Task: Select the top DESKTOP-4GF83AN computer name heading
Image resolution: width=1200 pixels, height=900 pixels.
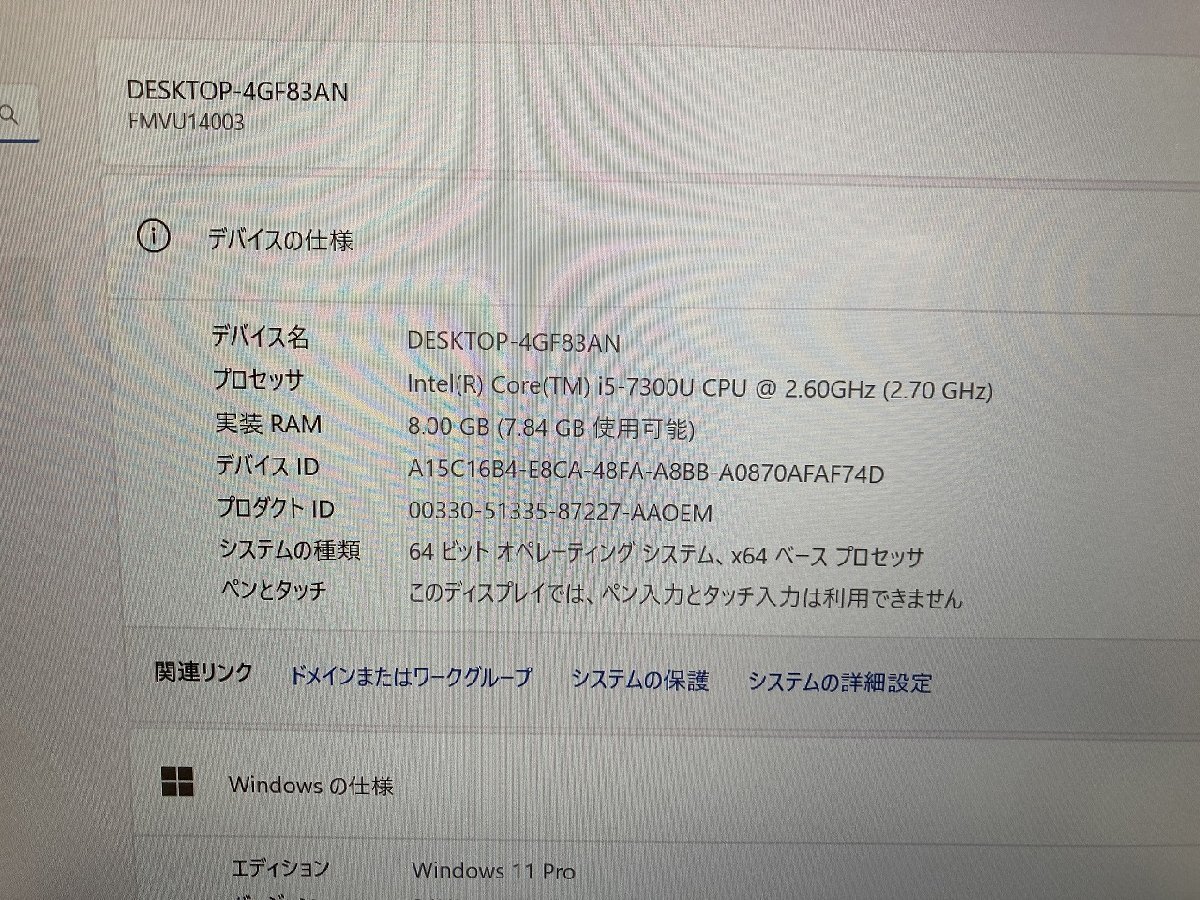Action: point(238,90)
